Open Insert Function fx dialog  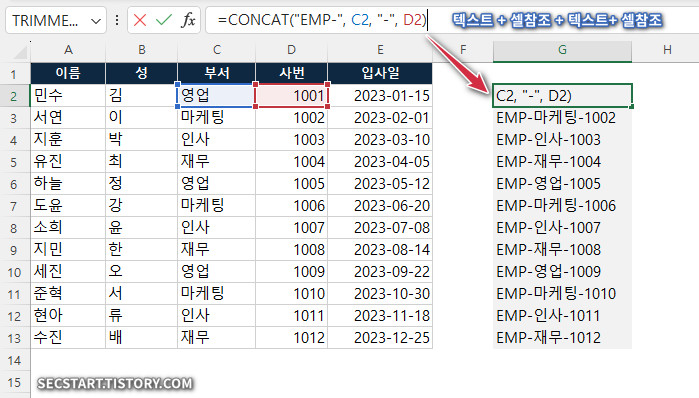tap(188, 20)
